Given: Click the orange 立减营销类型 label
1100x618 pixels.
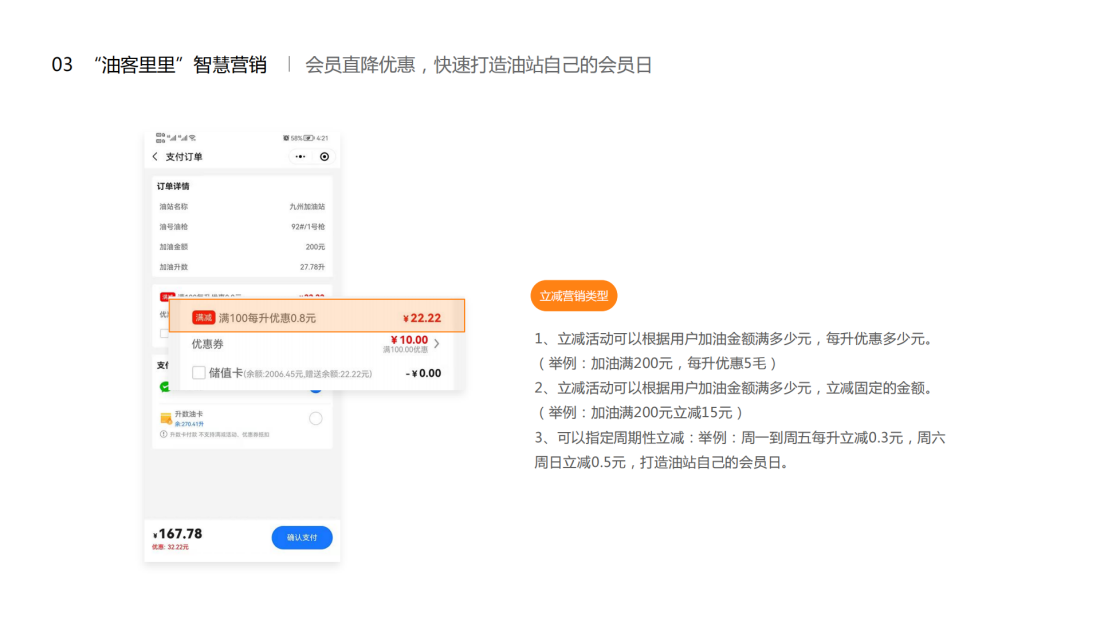Looking at the screenshot, I should point(574,296).
